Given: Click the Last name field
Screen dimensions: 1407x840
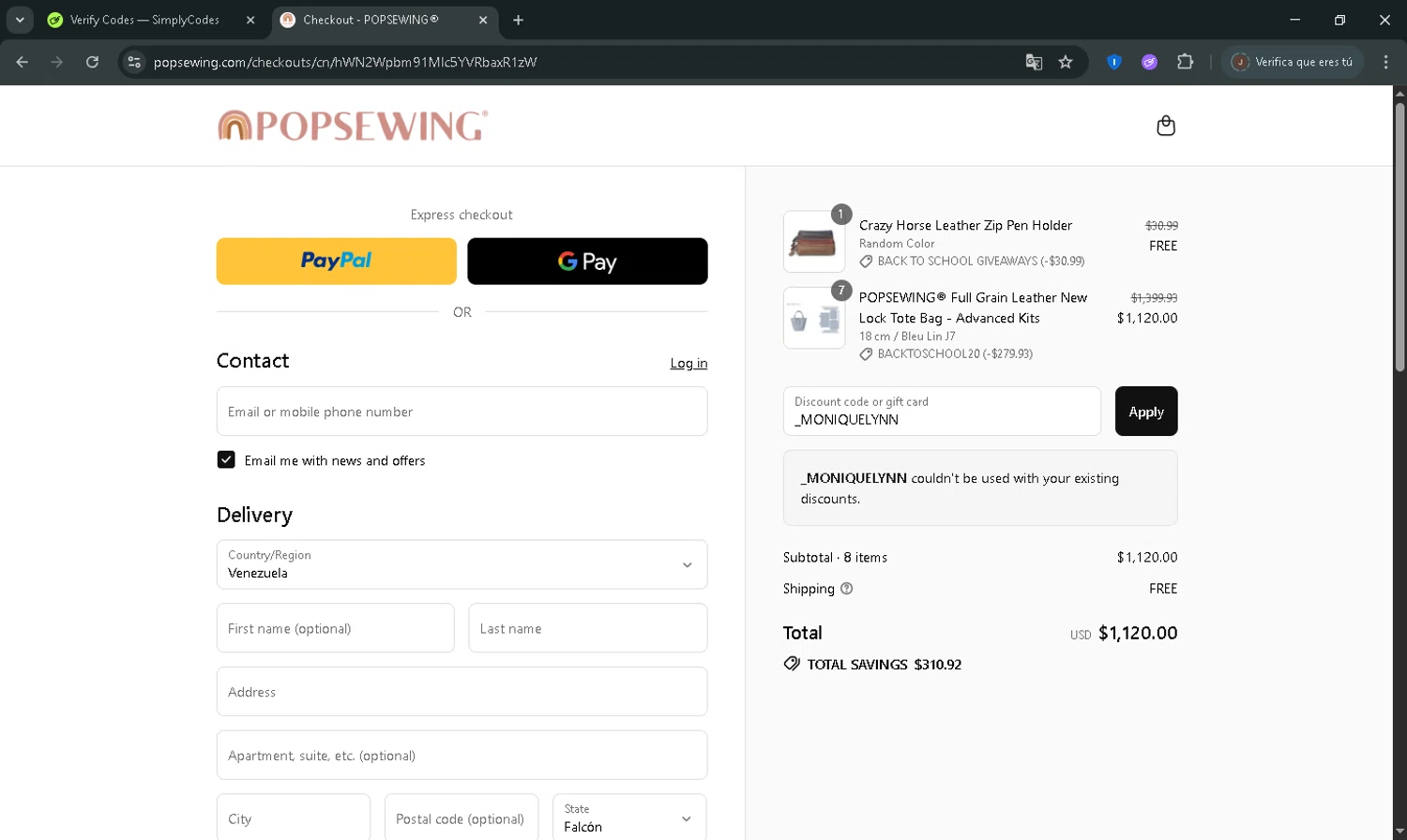Looking at the screenshot, I should 587,628.
